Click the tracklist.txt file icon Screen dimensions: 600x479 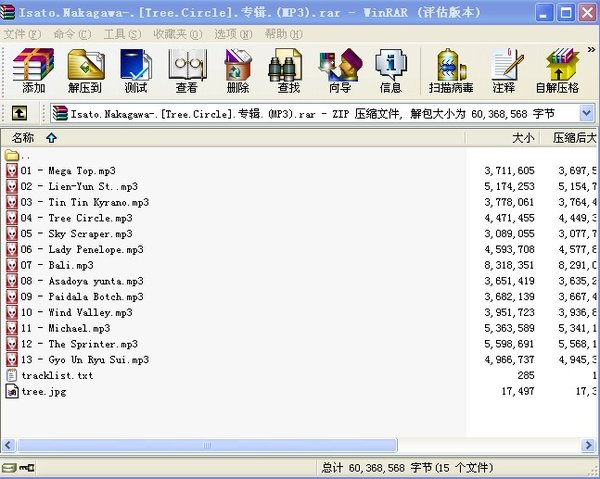pyautogui.click(x=12, y=375)
